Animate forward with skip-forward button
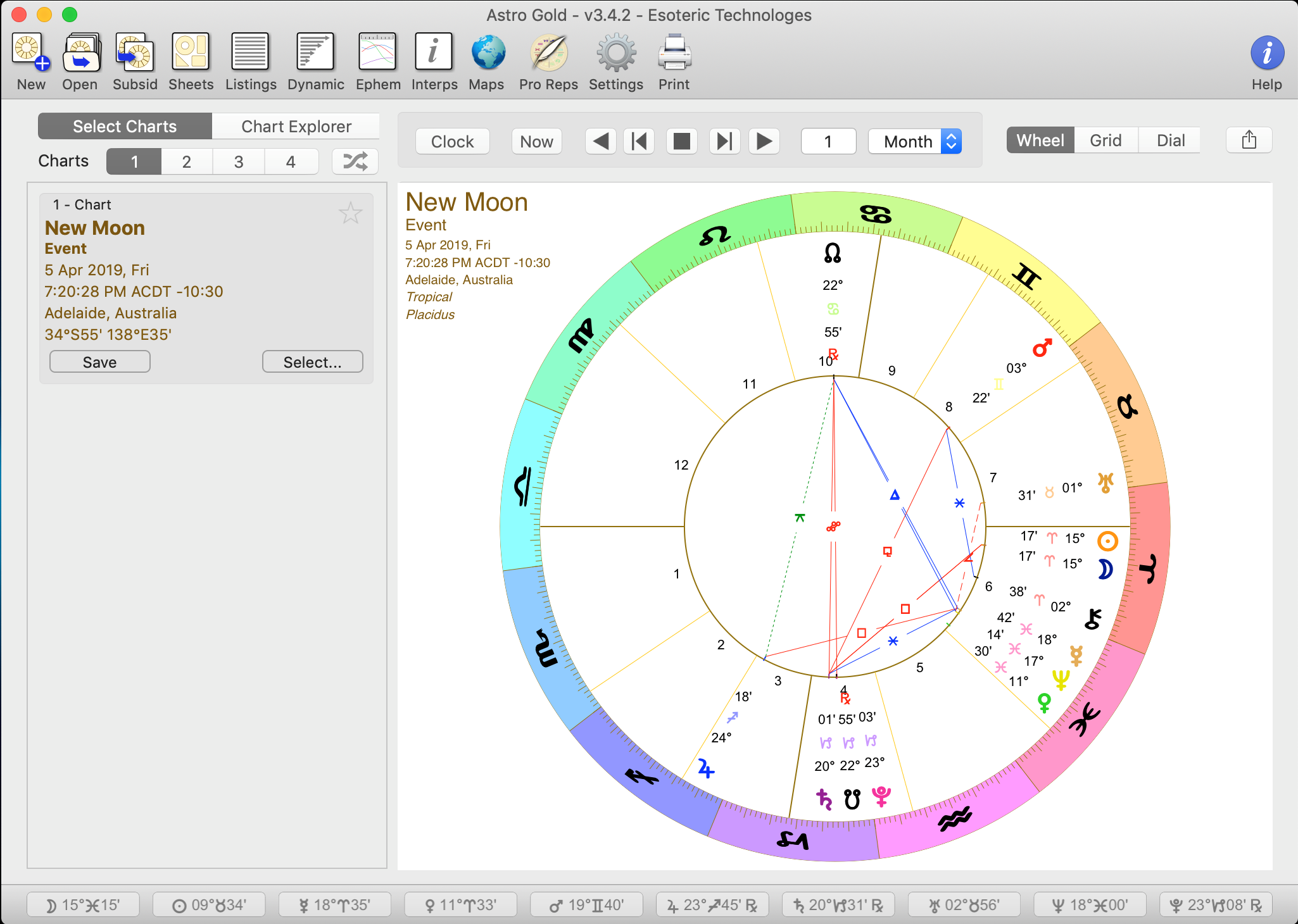This screenshot has height=924, width=1298. coord(724,141)
